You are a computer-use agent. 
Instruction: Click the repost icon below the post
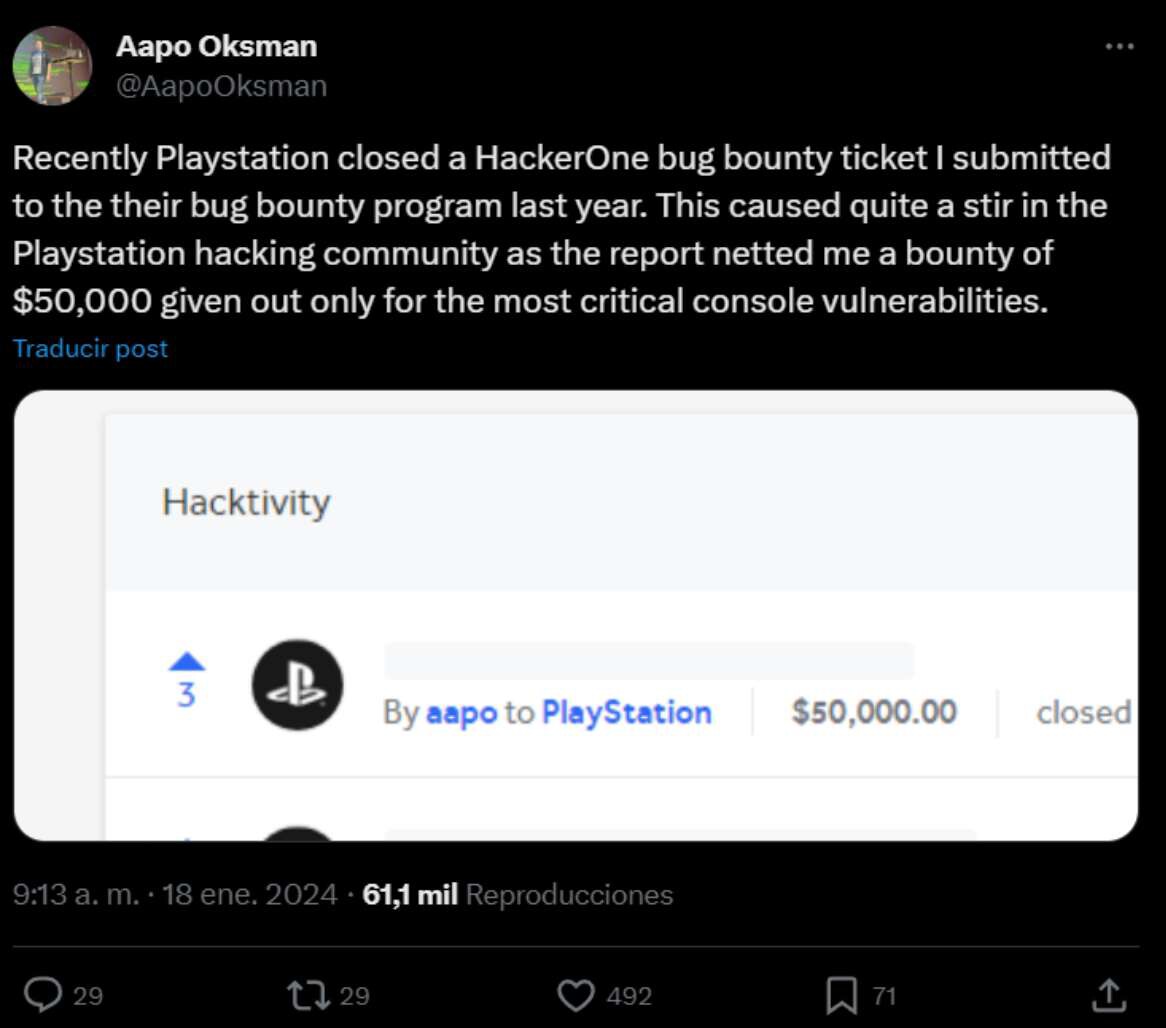coord(310,995)
